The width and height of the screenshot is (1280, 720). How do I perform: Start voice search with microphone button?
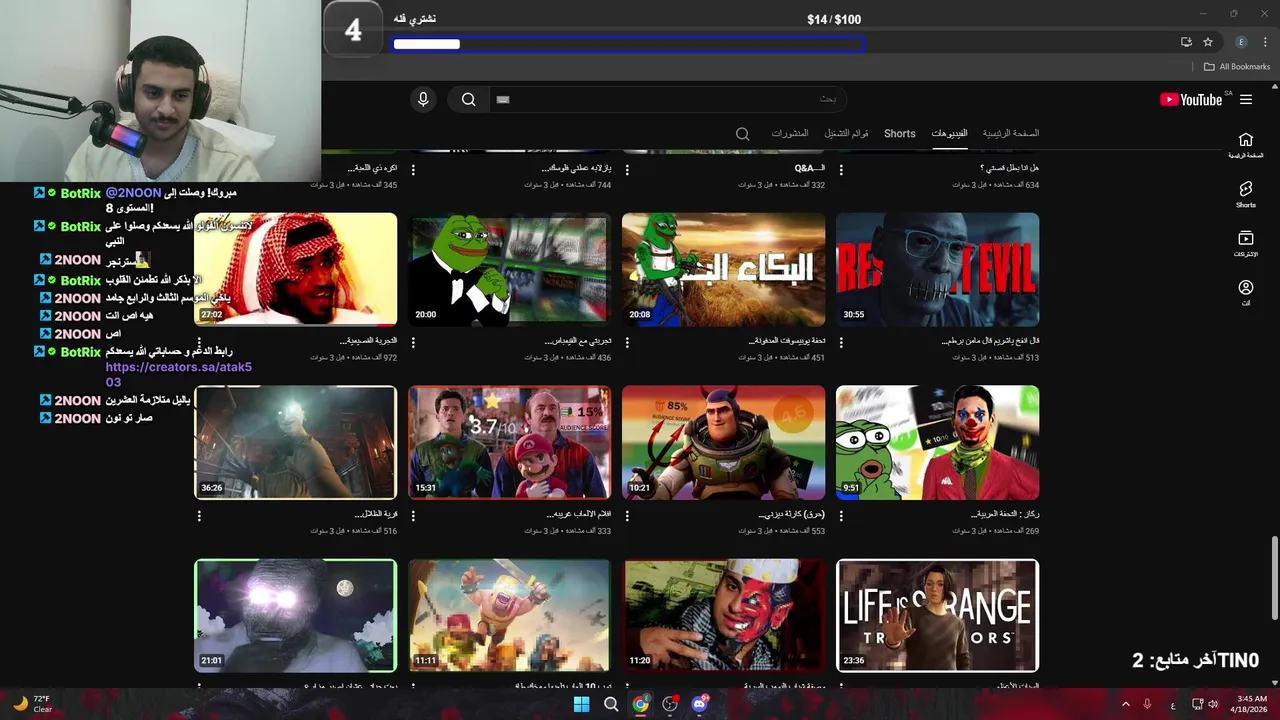(x=423, y=99)
